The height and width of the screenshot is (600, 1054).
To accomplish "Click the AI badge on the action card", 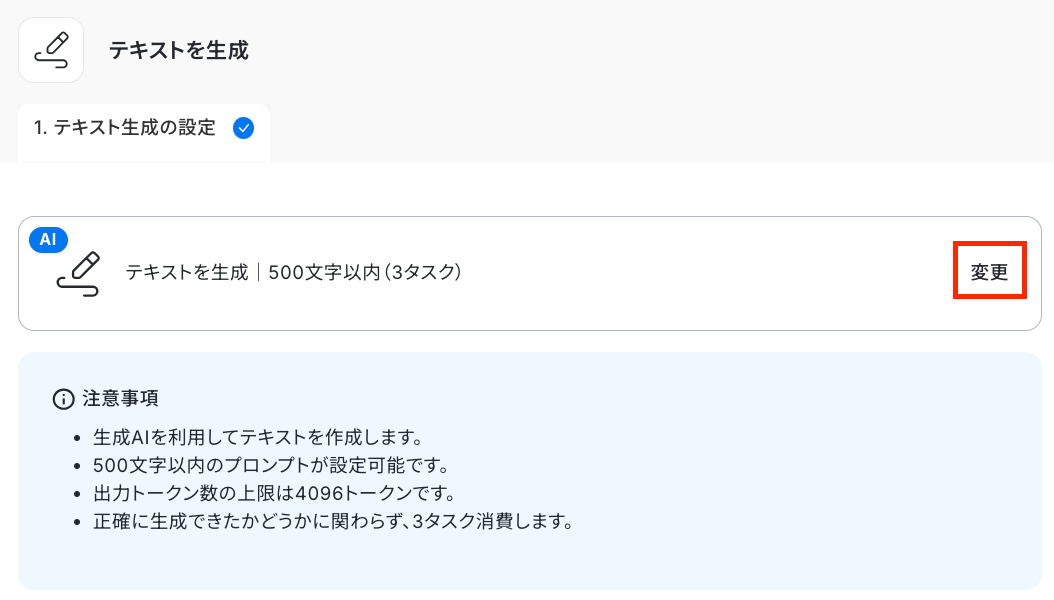I will [48, 239].
